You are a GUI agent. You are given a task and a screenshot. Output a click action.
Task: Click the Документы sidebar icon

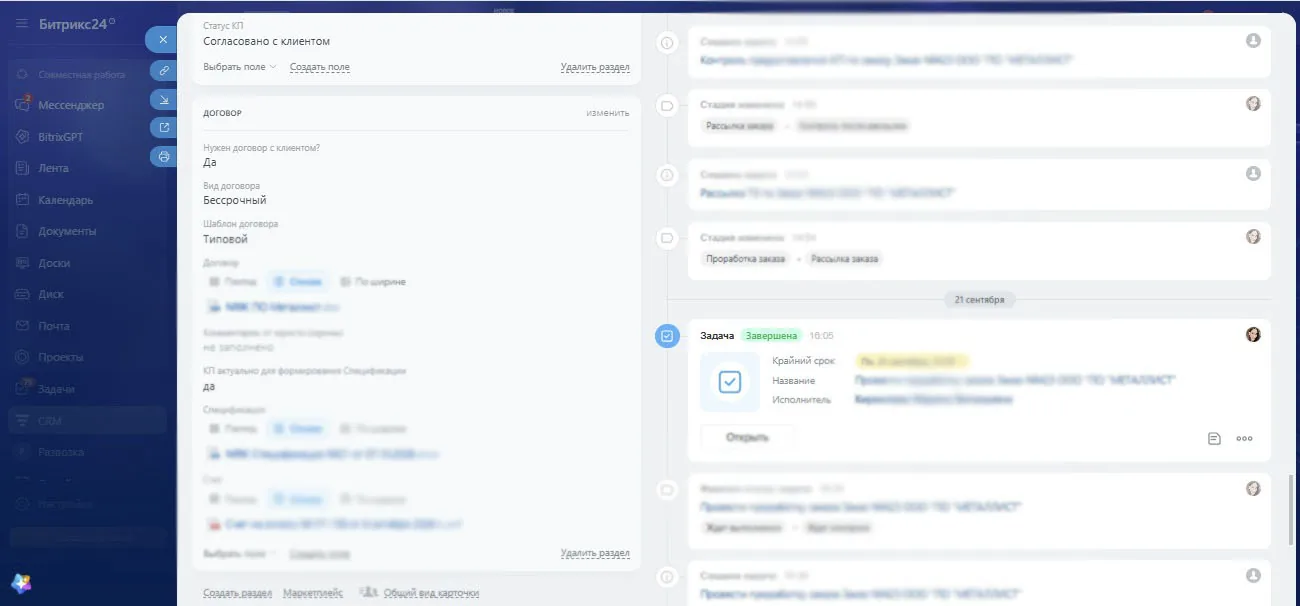coord(22,231)
